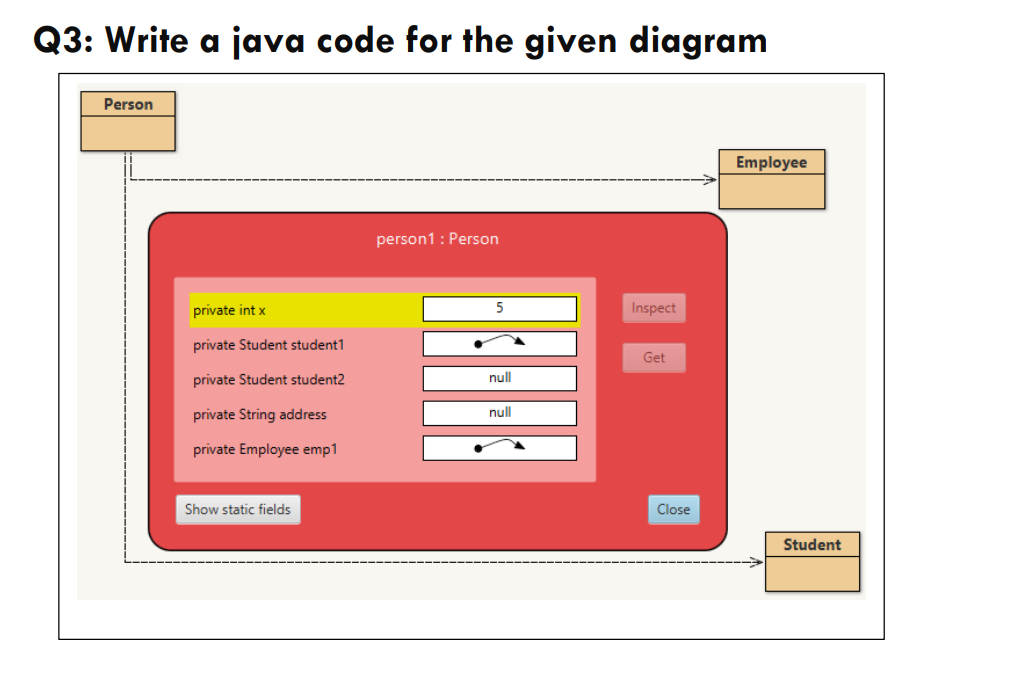Click the arrow reference for emp1

(499, 447)
